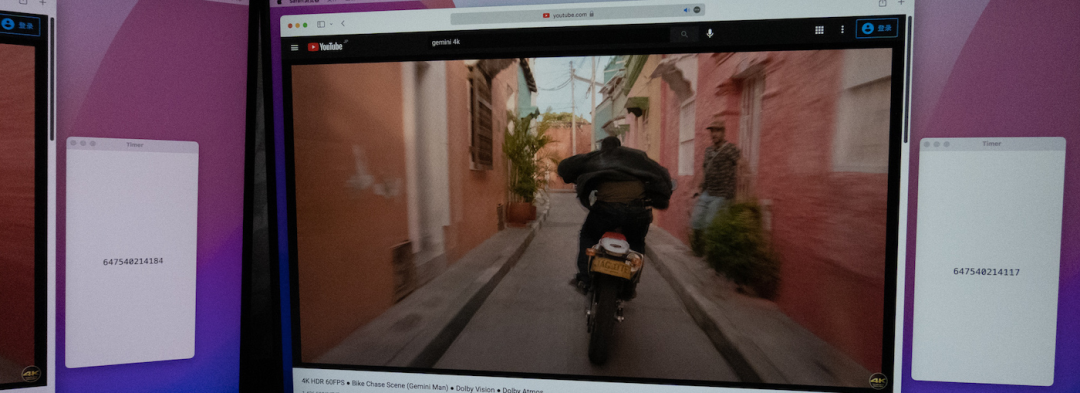Go back with Safari's back arrow
The height and width of the screenshot is (393, 1080).
click(x=343, y=23)
